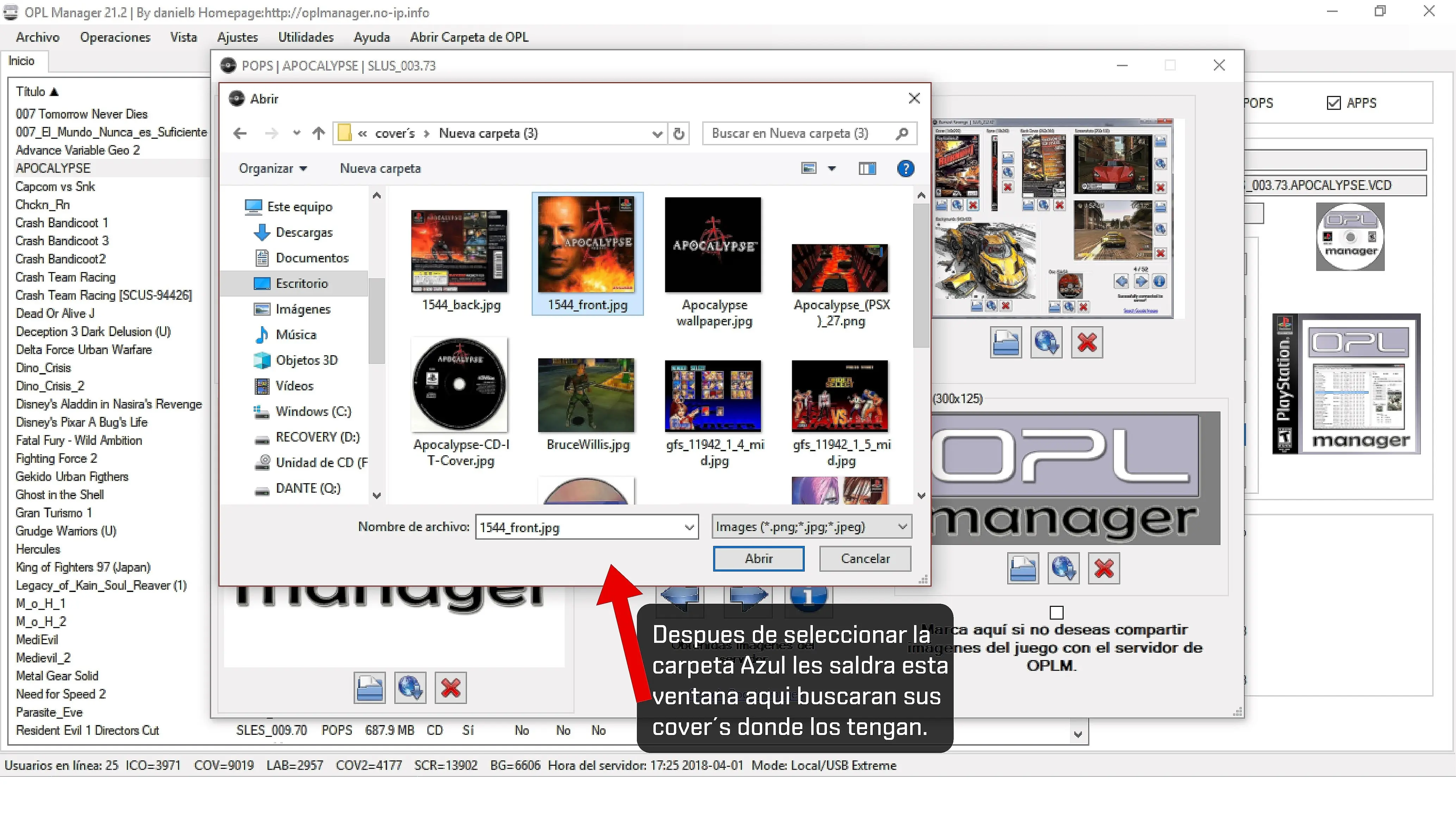
Task: Open the Operaciones menu
Action: pyautogui.click(x=115, y=37)
